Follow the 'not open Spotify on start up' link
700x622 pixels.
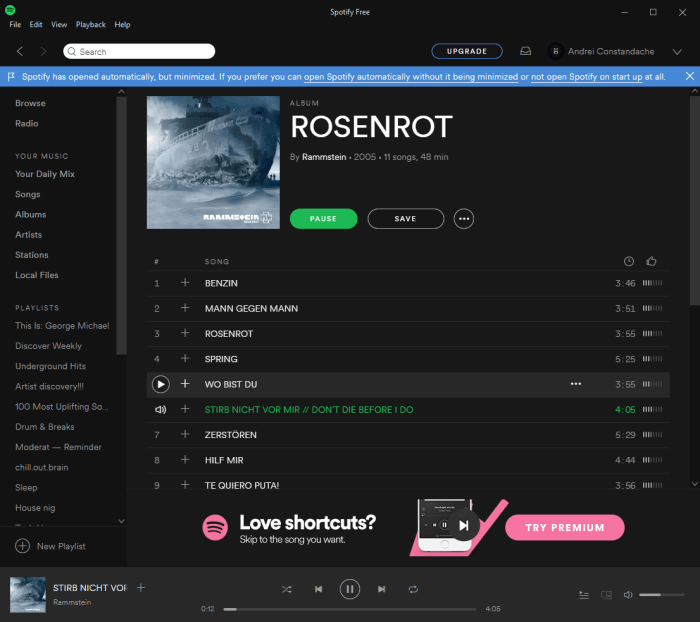point(587,77)
